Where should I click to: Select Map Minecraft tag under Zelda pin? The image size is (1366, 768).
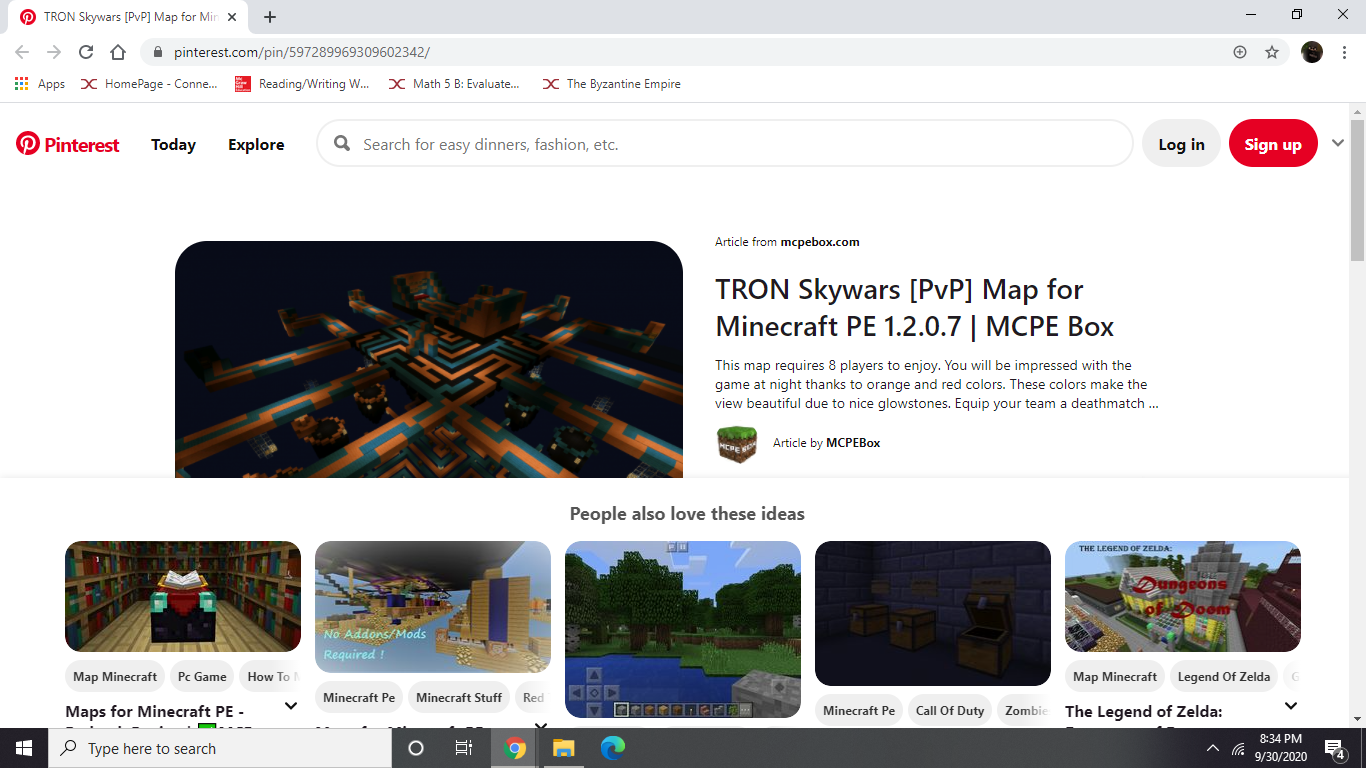point(1115,677)
